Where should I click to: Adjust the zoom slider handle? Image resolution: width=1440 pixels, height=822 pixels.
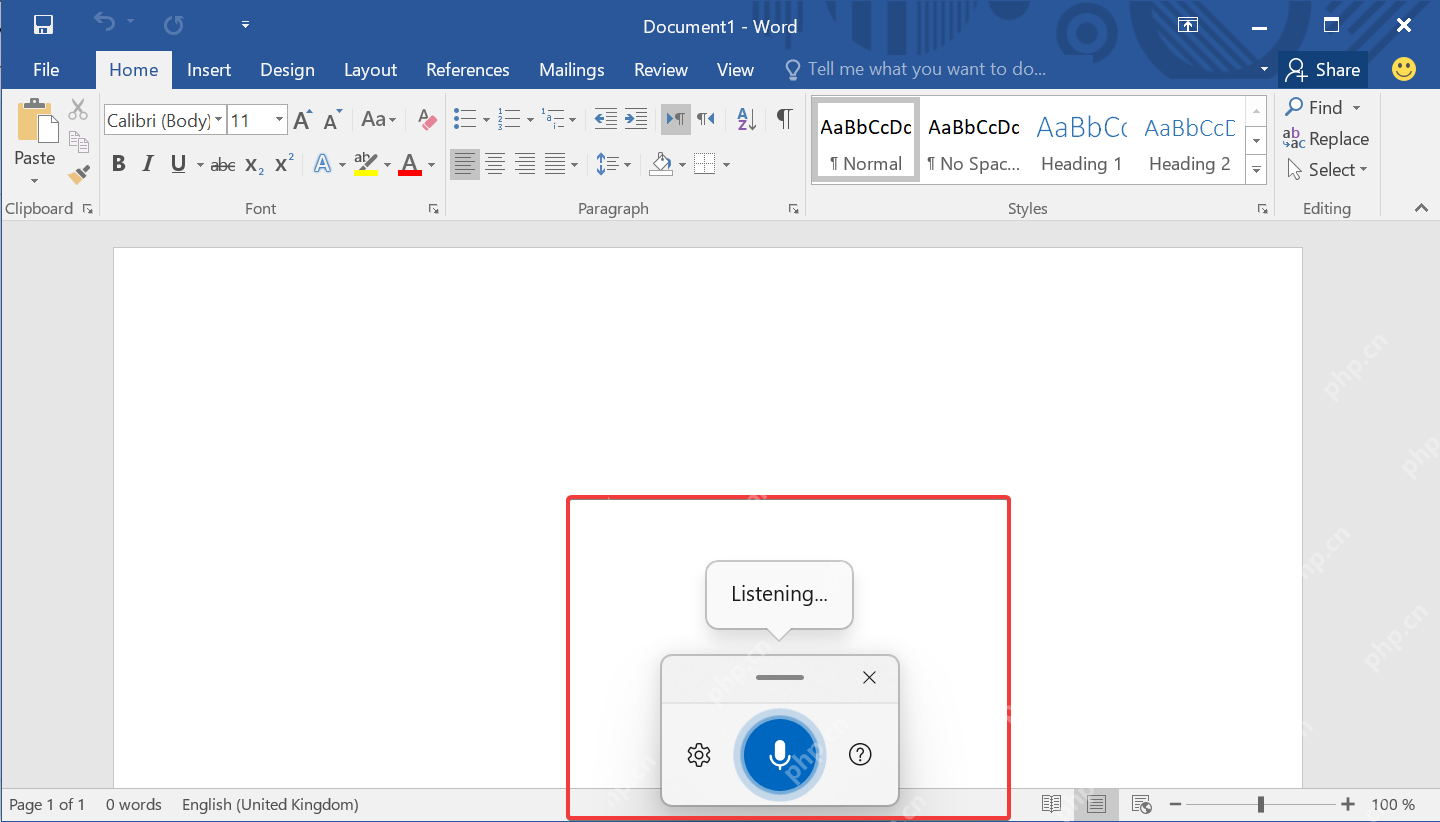click(x=1261, y=804)
